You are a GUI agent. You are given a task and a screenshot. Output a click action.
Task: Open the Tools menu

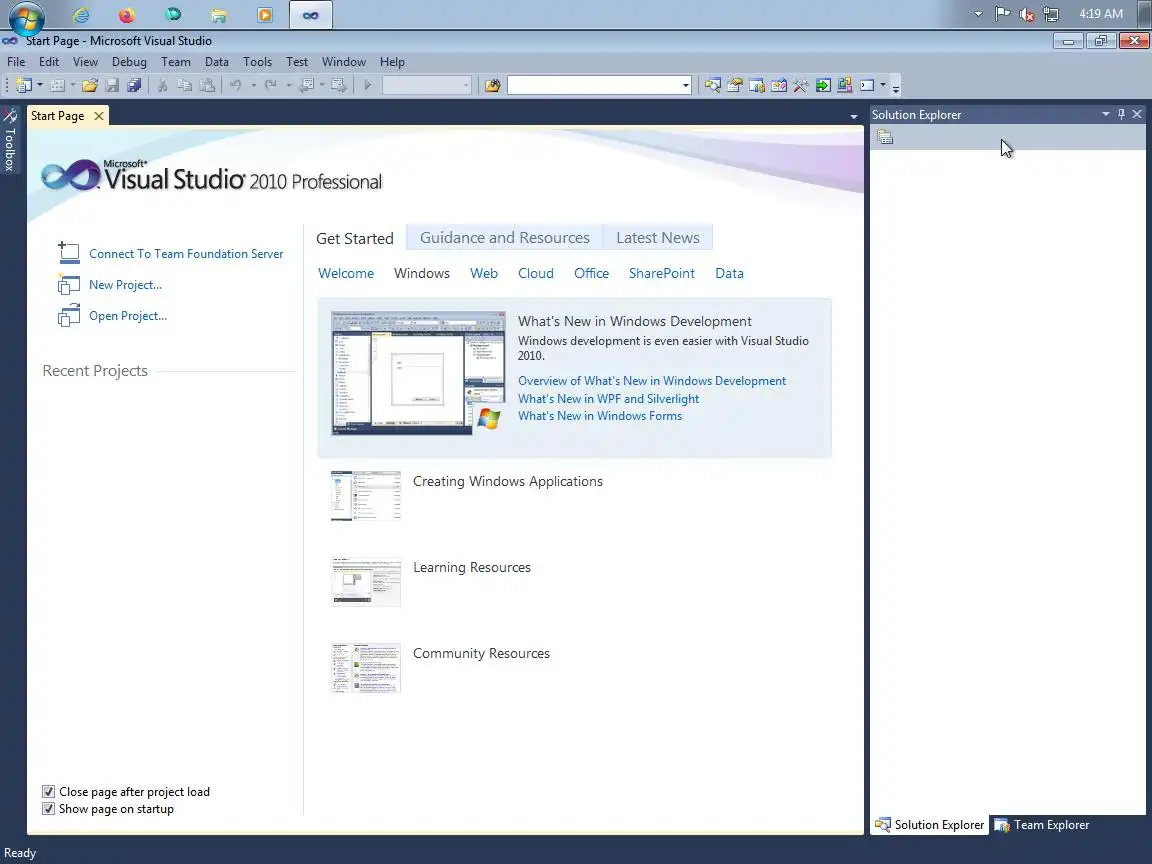(x=257, y=62)
